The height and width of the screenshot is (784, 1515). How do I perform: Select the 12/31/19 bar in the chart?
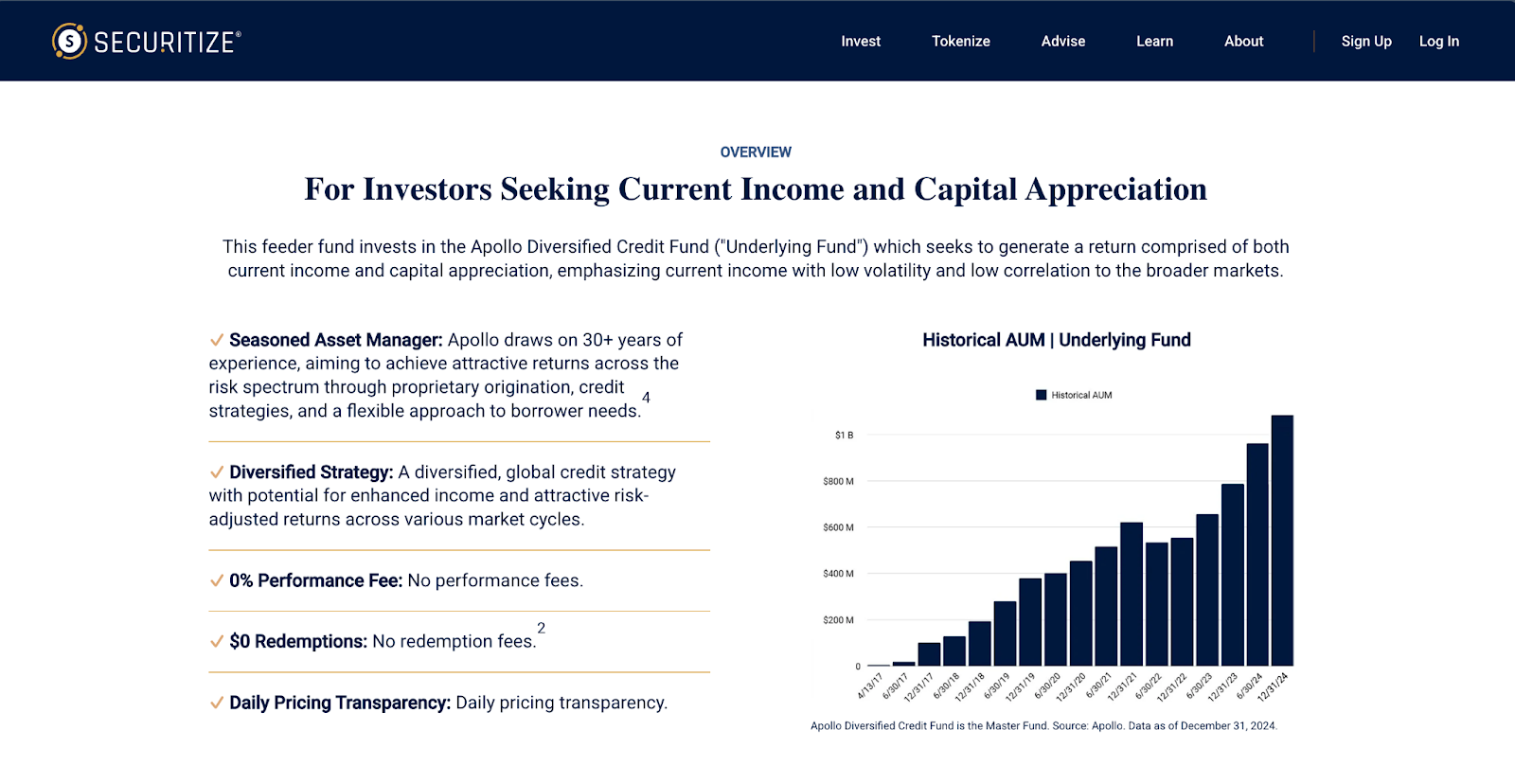click(x=1030, y=622)
